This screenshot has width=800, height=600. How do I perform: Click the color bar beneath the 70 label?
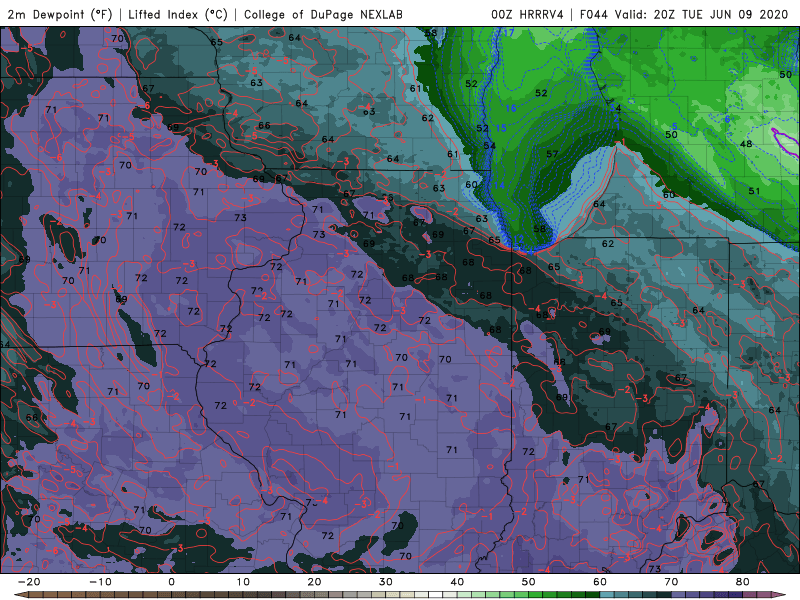coord(671,595)
